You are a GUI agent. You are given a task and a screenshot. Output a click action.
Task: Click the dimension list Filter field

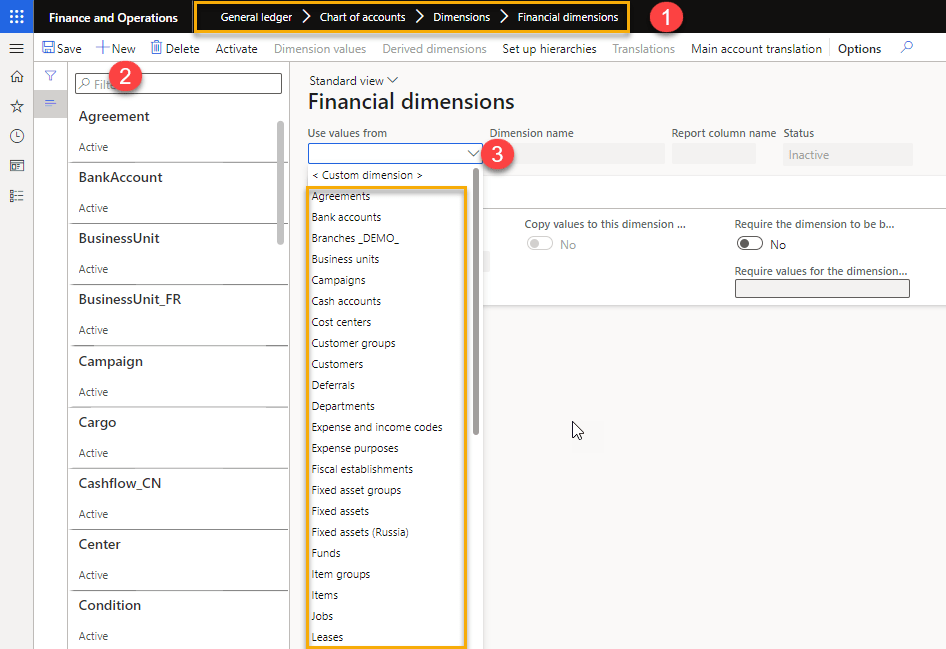[x=180, y=84]
